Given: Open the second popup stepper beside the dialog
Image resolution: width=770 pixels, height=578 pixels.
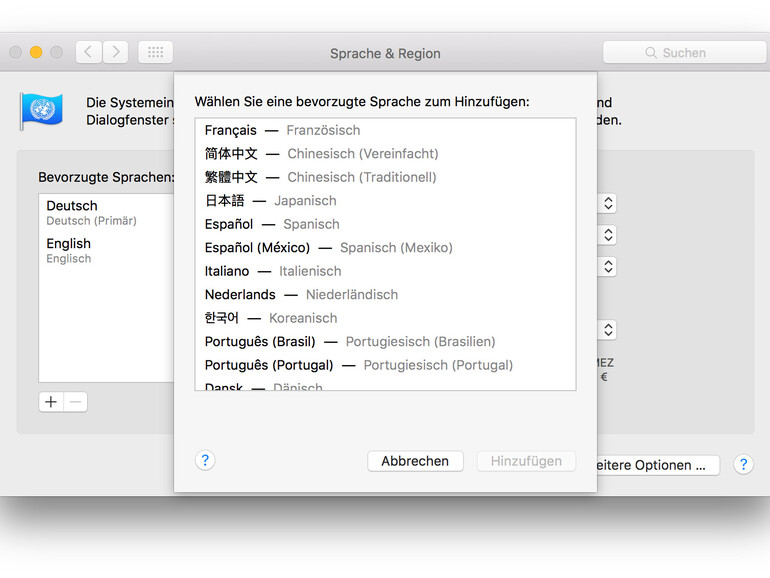Looking at the screenshot, I should tap(608, 235).
